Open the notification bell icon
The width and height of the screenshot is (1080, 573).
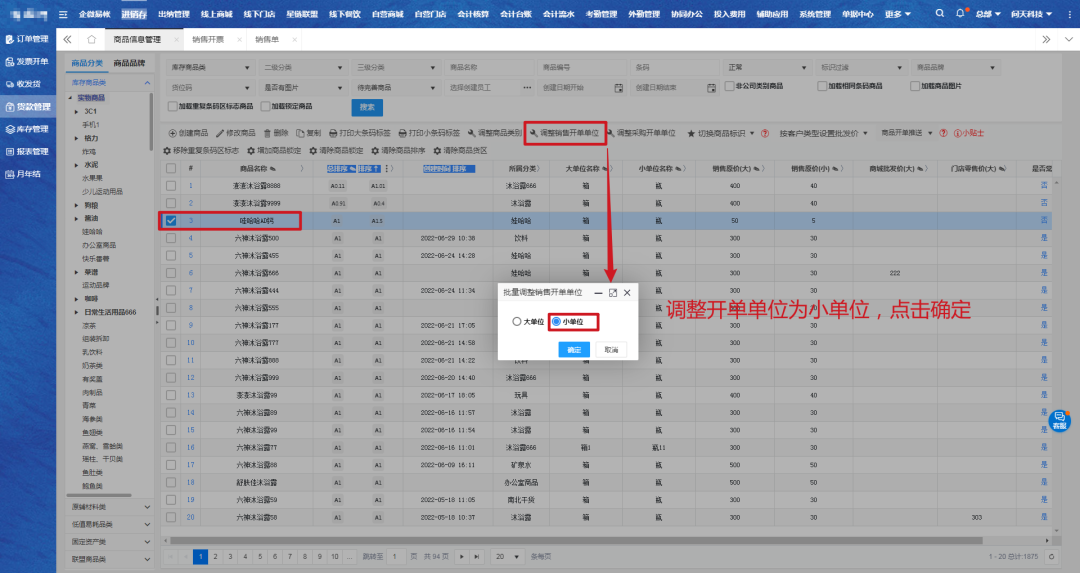click(961, 14)
